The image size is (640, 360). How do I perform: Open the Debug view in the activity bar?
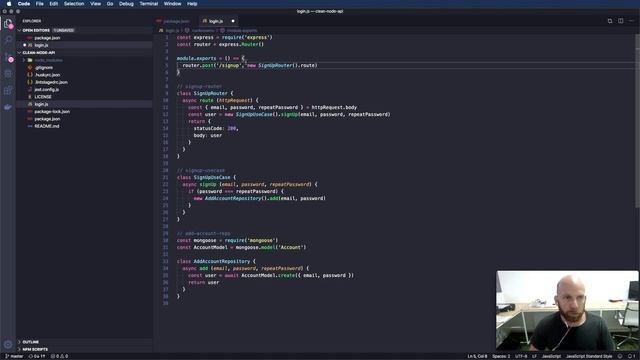[x=8, y=74]
